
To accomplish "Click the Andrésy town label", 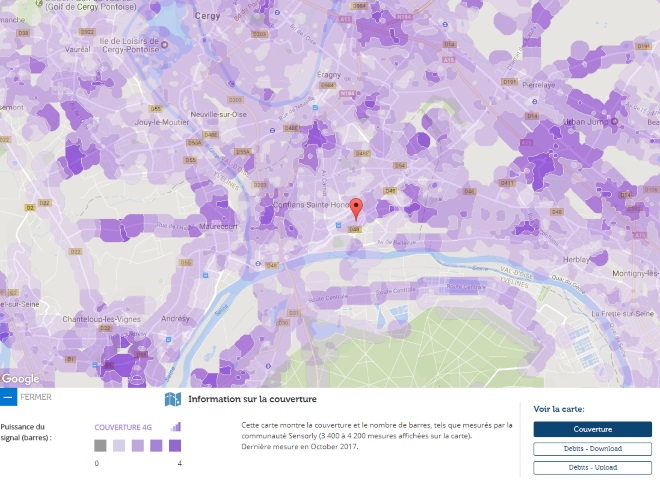I will [175, 319].
